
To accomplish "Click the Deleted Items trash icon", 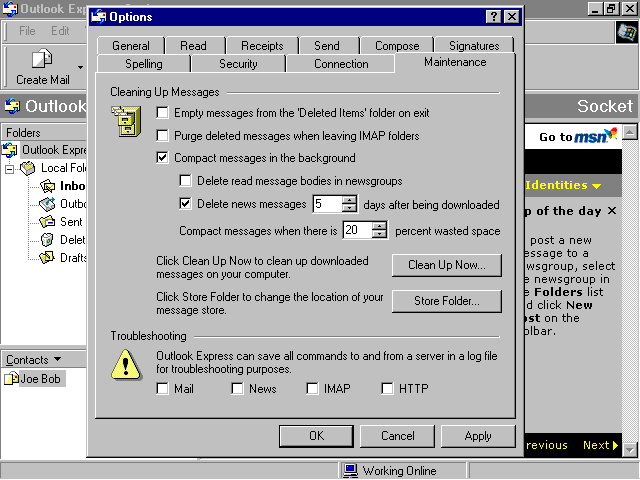I will pyautogui.click(x=47, y=240).
